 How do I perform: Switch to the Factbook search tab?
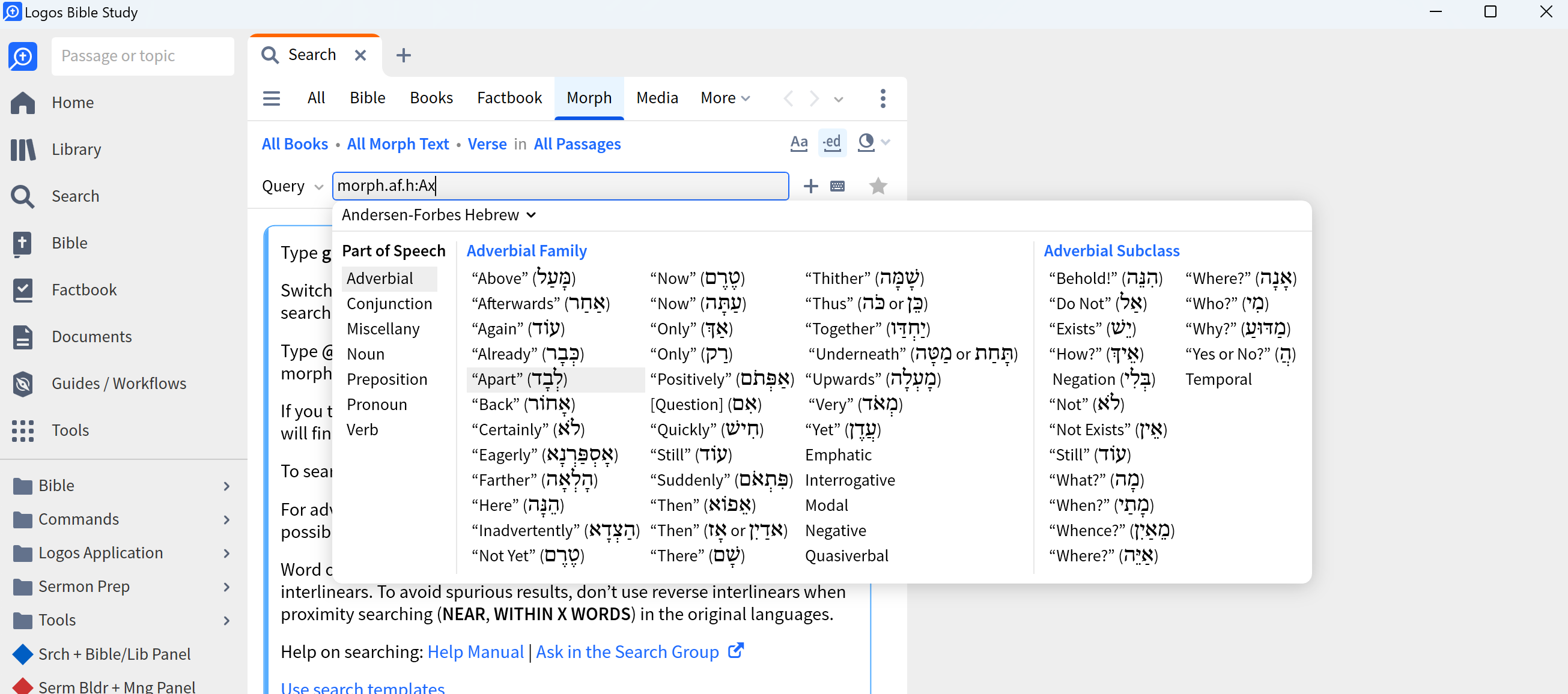[509, 98]
